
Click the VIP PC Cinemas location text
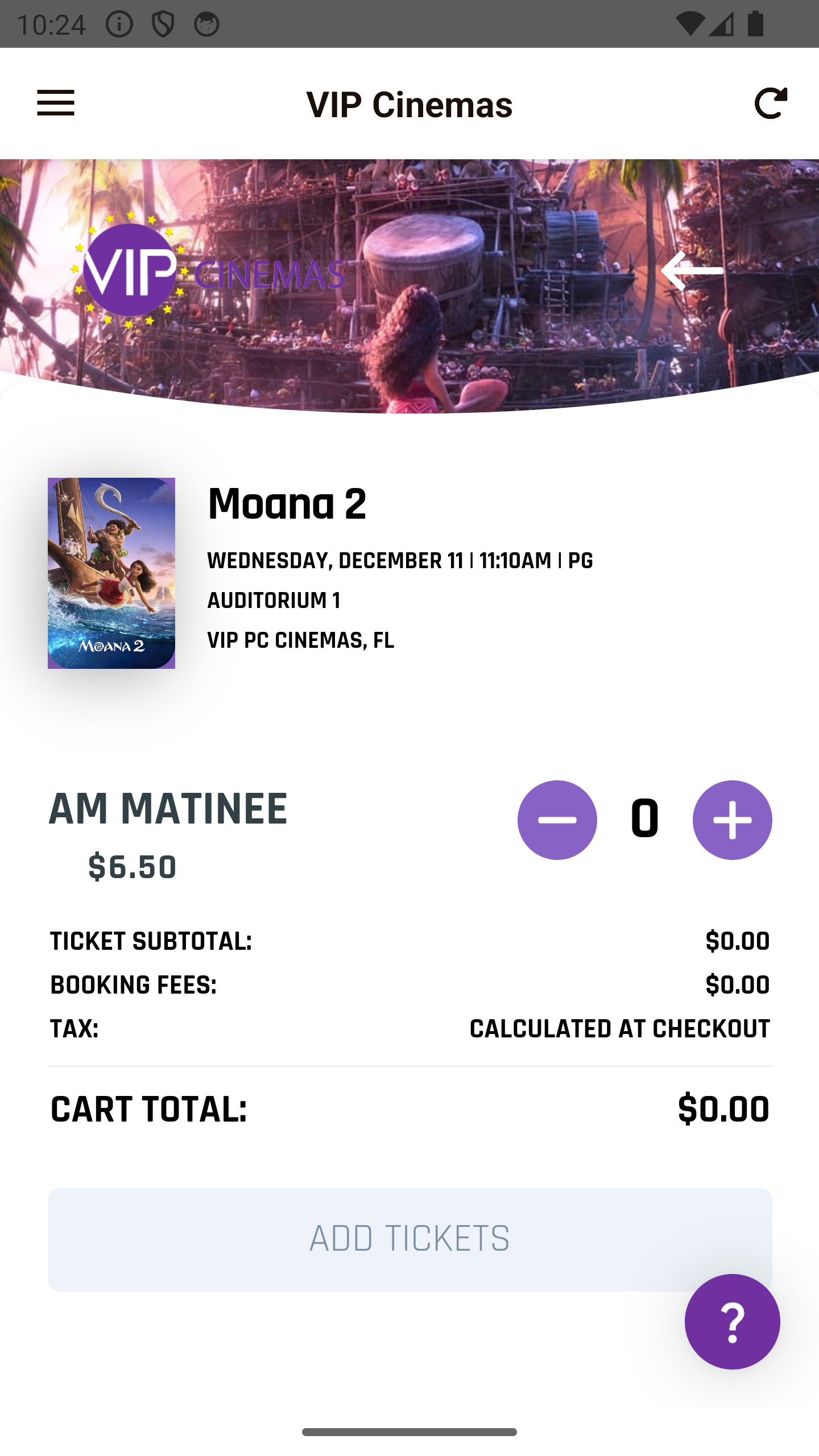301,640
